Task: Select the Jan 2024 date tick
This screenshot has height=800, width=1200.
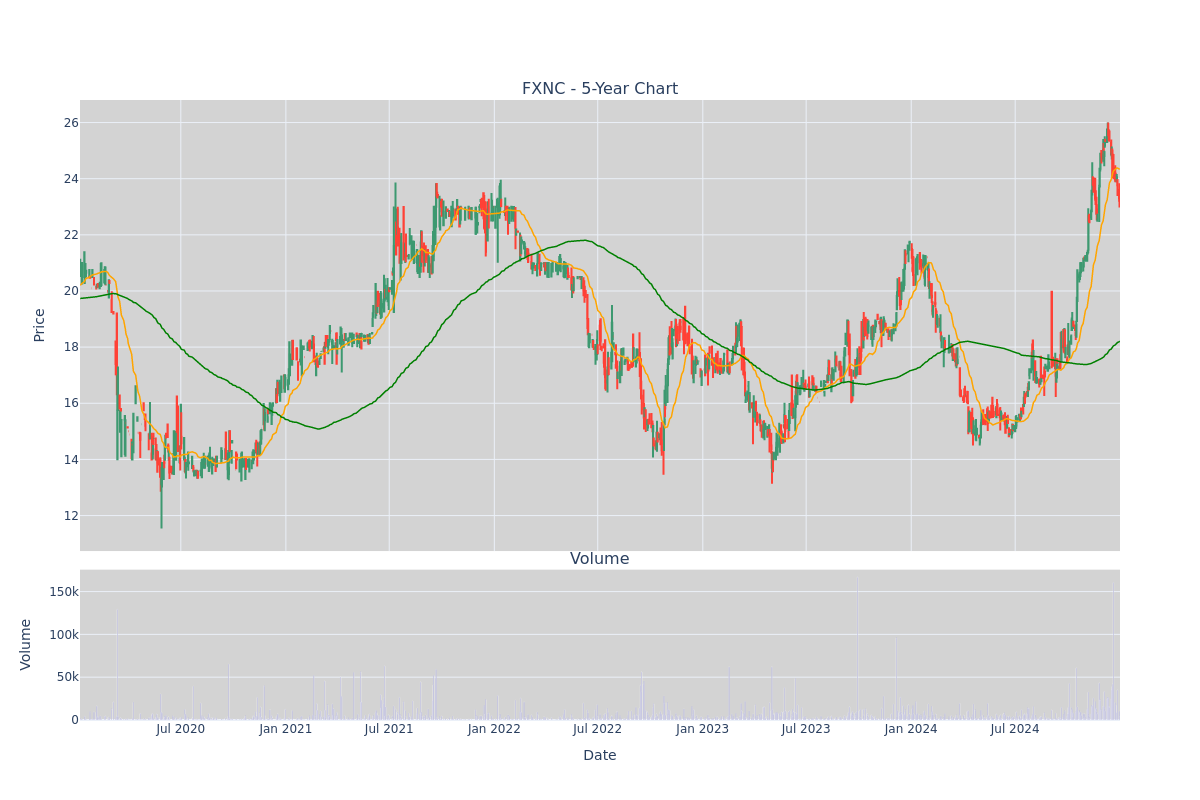Action: pyautogui.click(x=911, y=729)
